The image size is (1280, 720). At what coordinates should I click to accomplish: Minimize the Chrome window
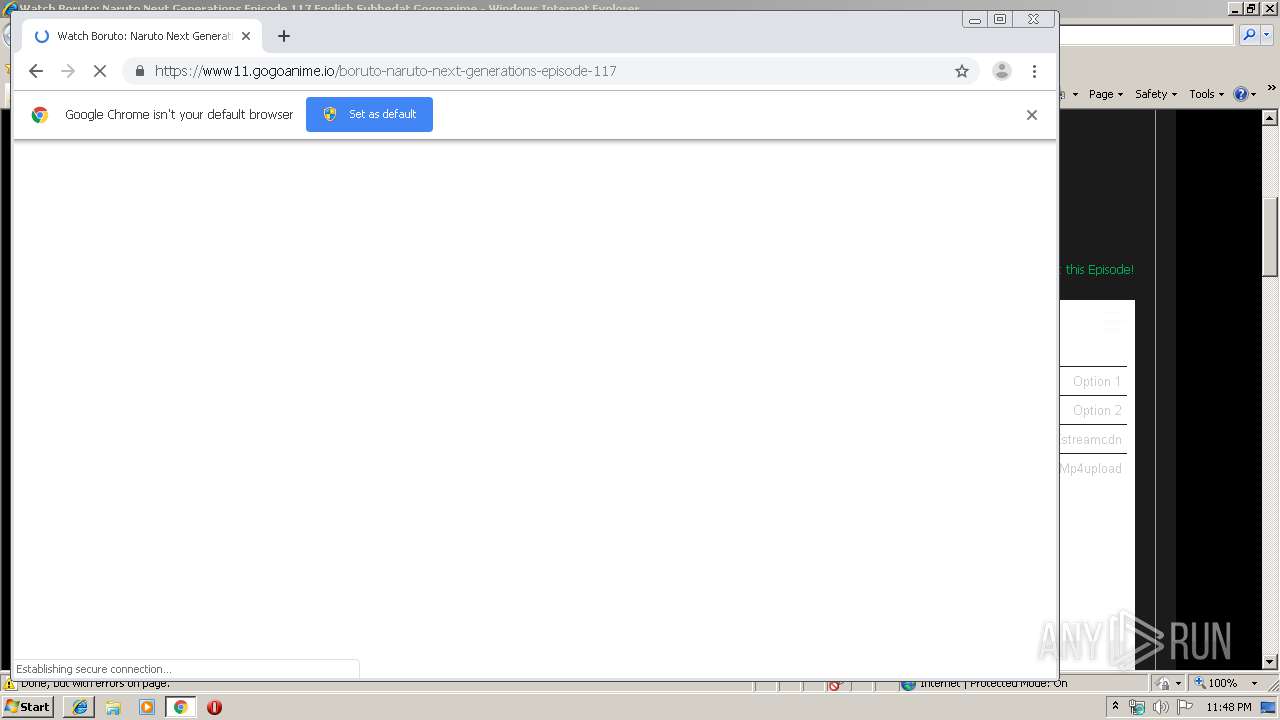pos(975,19)
